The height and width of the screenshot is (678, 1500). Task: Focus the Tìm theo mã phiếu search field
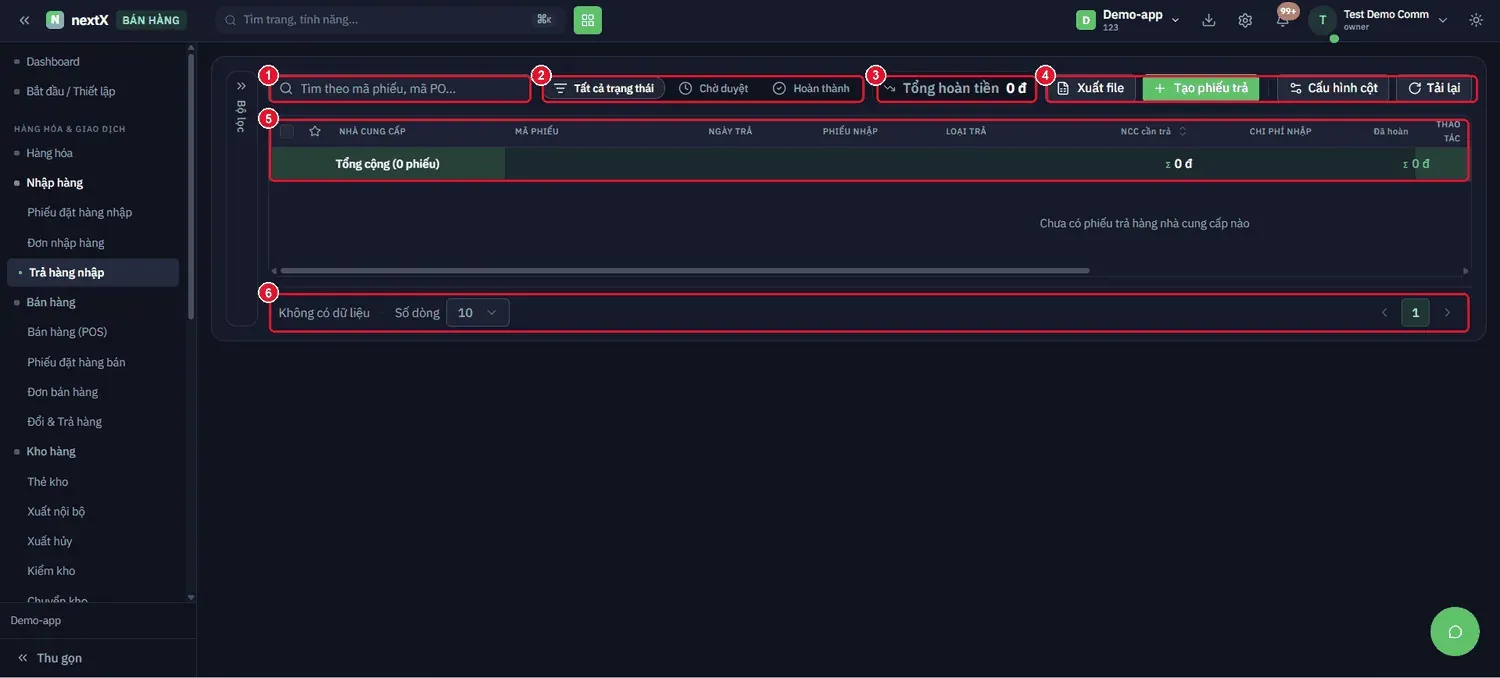(x=400, y=88)
